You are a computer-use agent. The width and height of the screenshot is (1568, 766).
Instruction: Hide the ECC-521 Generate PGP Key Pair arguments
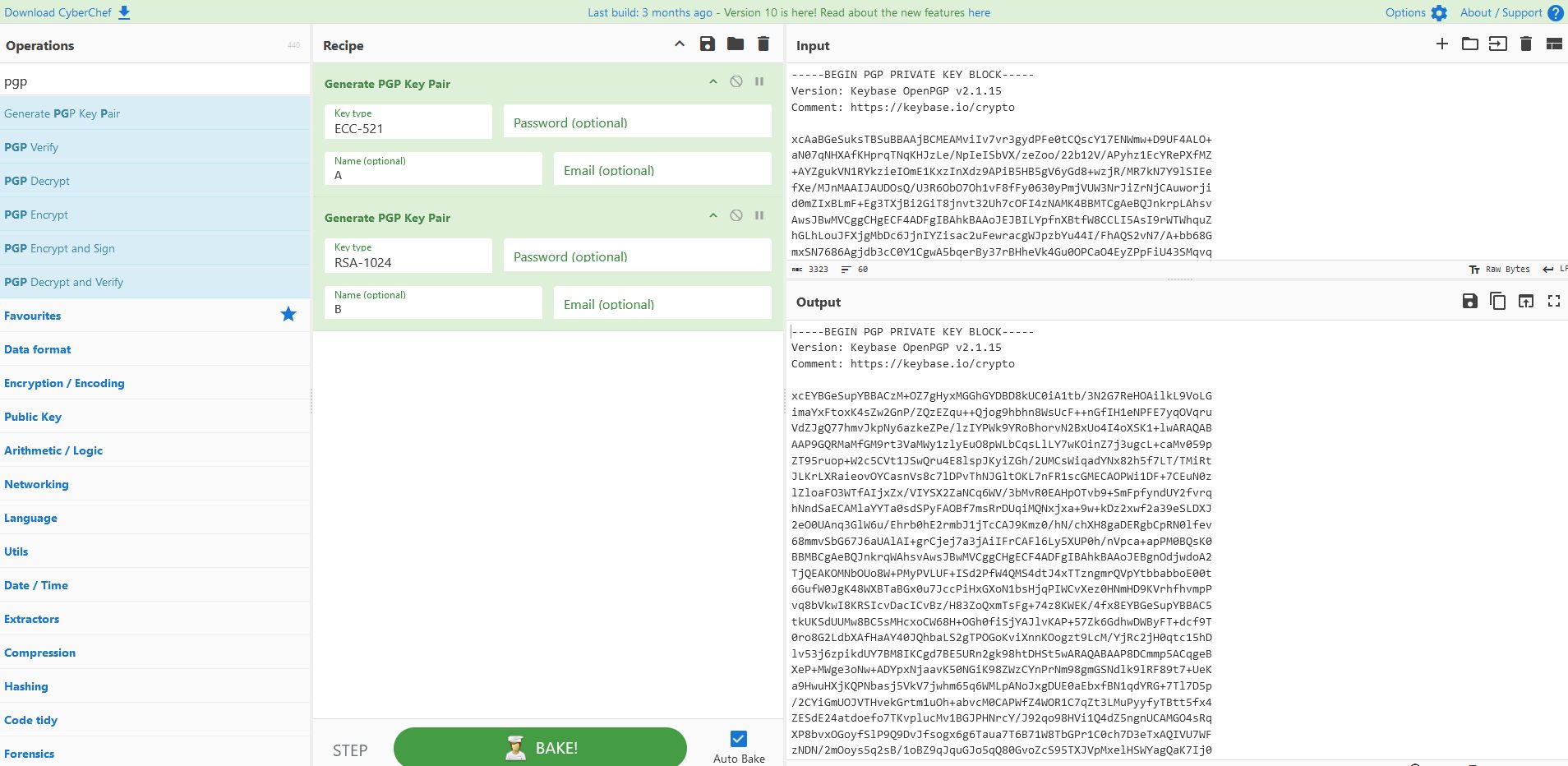(x=713, y=81)
